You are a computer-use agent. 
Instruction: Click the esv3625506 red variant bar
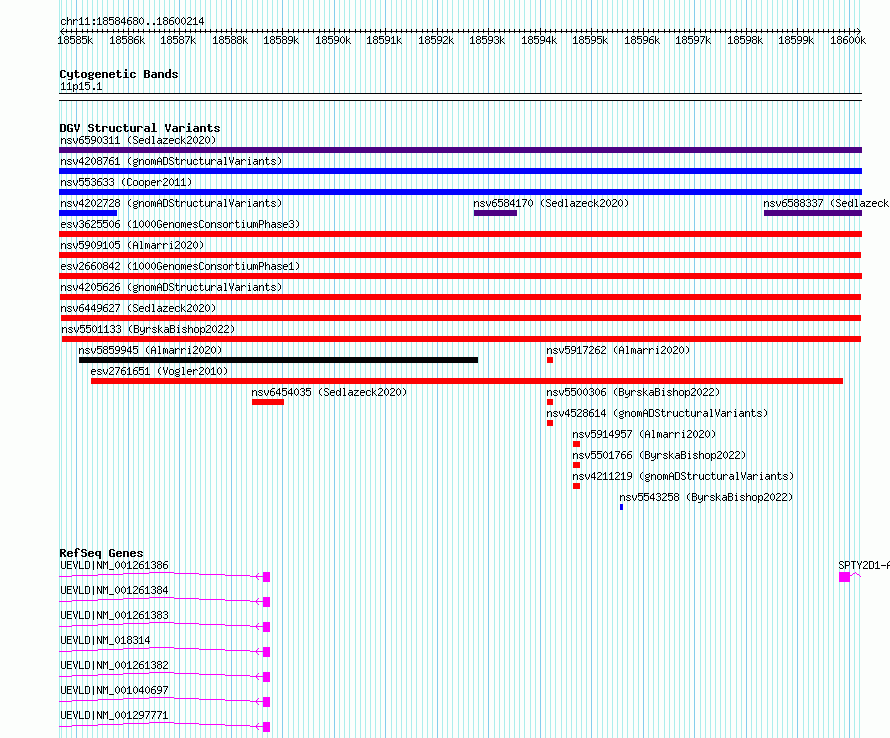coord(460,234)
